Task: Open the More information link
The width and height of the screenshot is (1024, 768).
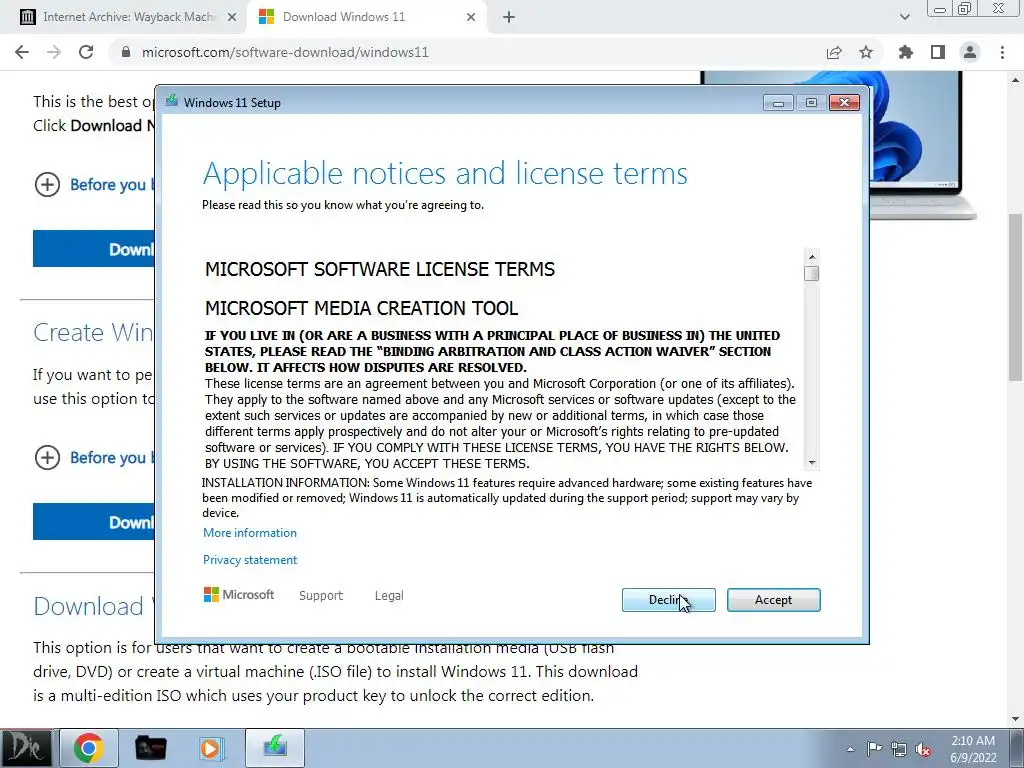Action: pos(249,532)
